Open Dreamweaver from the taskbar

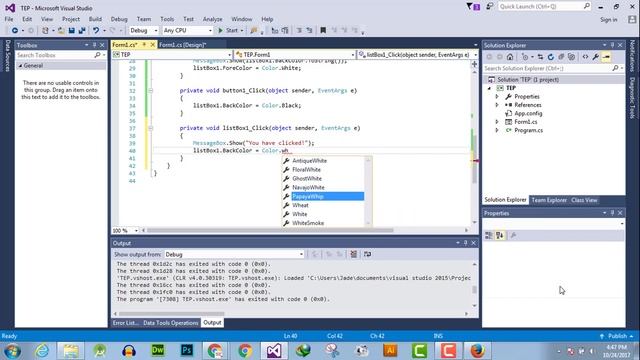[x=158, y=351]
